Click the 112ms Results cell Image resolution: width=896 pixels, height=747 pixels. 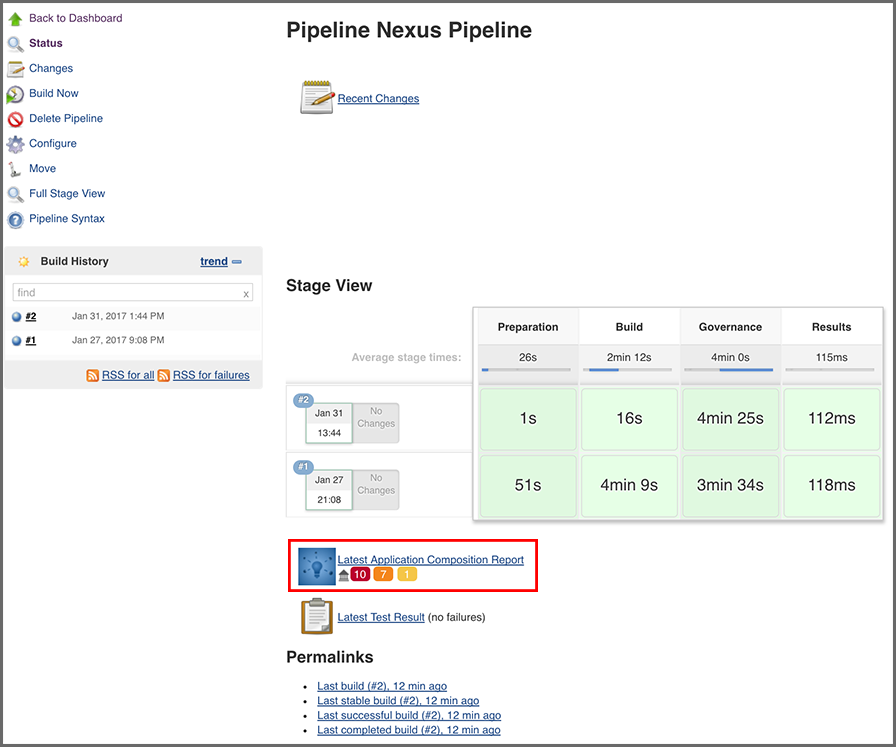(x=831, y=419)
